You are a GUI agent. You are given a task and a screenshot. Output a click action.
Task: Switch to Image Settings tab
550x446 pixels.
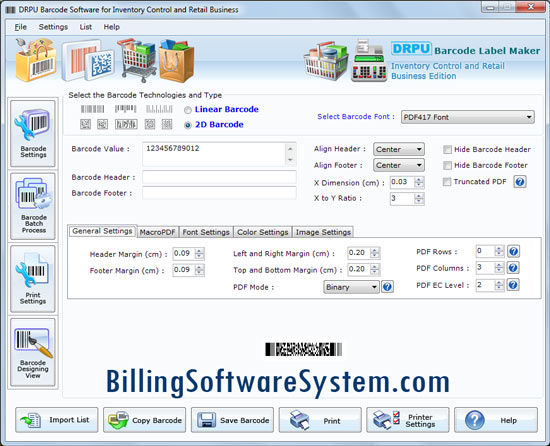tap(323, 232)
